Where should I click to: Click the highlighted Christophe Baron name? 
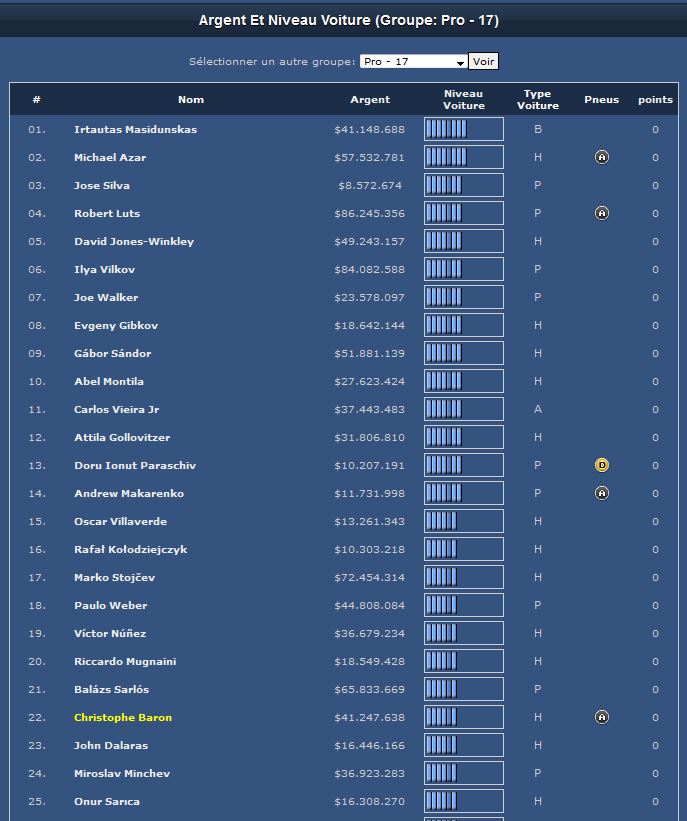(x=123, y=717)
